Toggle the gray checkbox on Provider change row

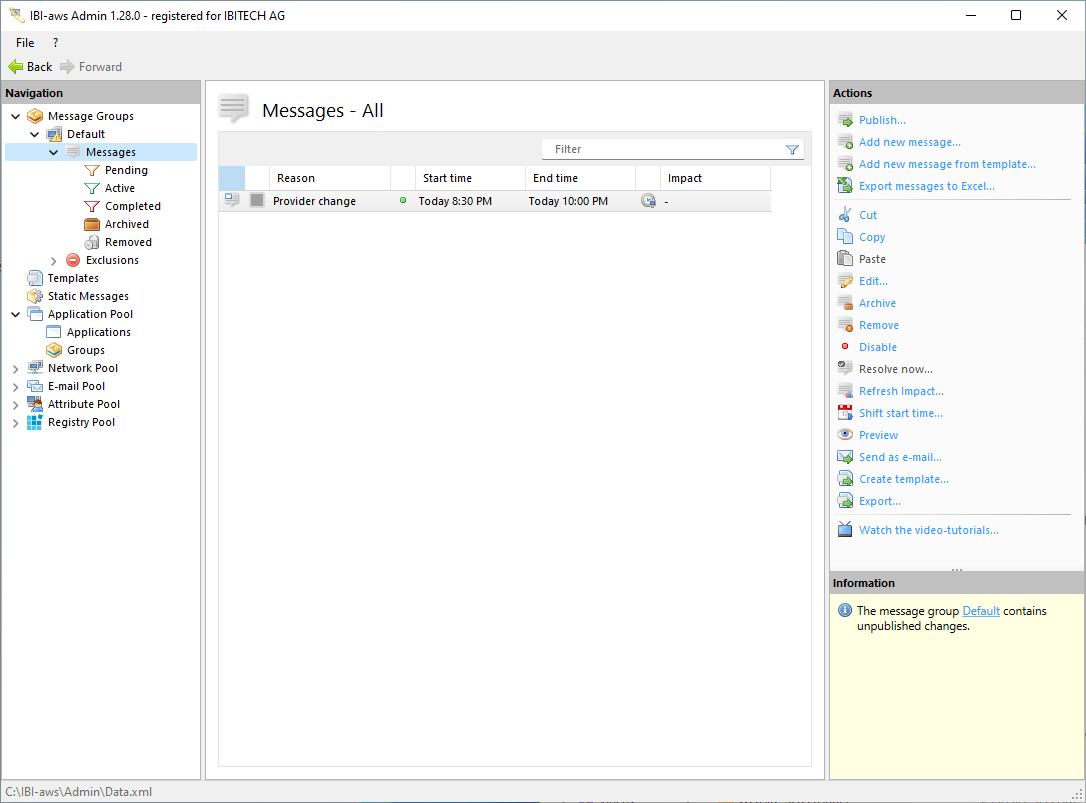tap(257, 201)
